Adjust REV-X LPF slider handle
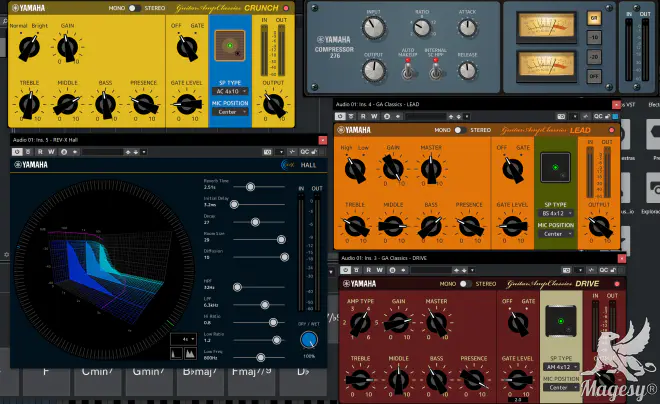The width and height of the screenshot is (660, 404). [x=265, y=304]
